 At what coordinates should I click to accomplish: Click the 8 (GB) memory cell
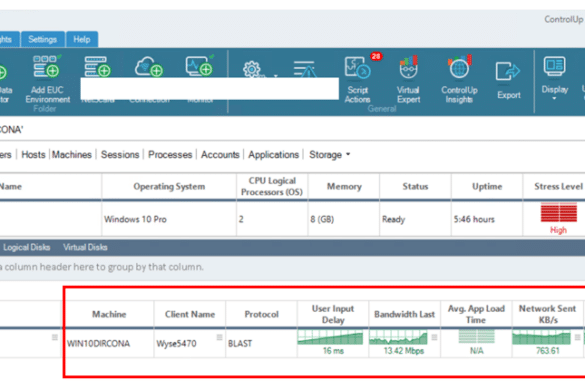click(x=344, y=219)
